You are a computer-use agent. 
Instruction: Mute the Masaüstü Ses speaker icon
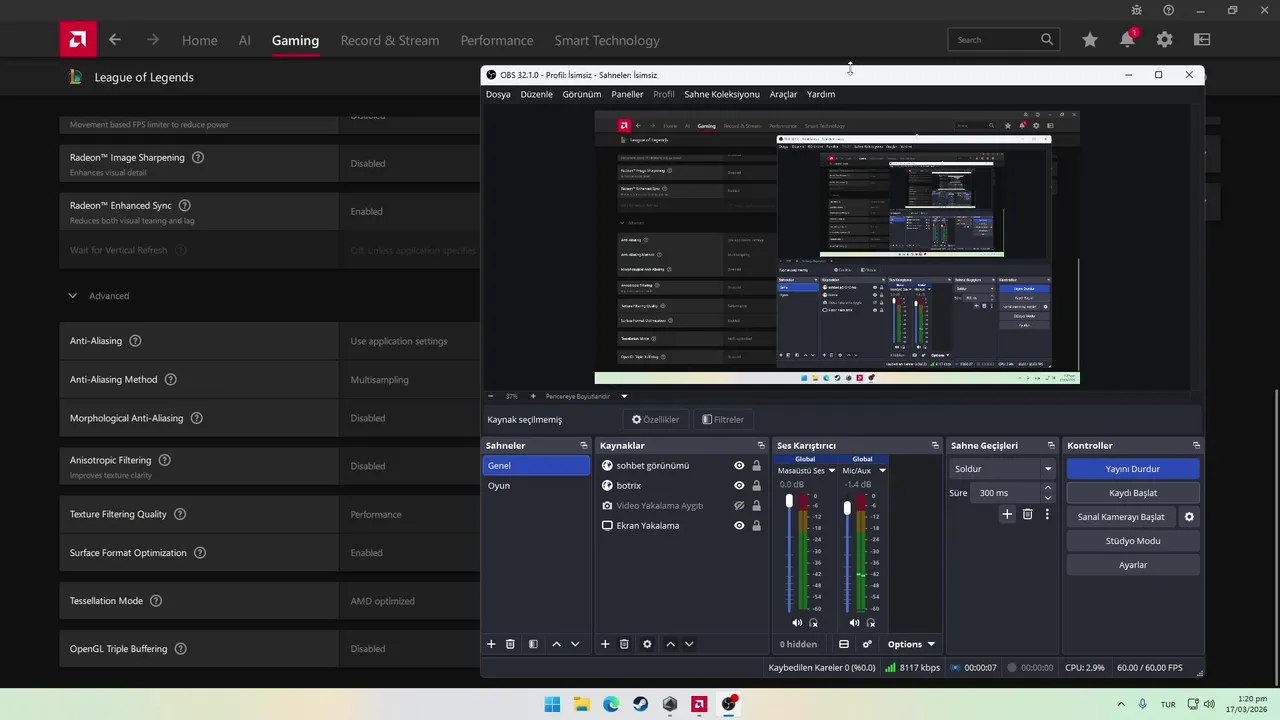pos(795,622)
